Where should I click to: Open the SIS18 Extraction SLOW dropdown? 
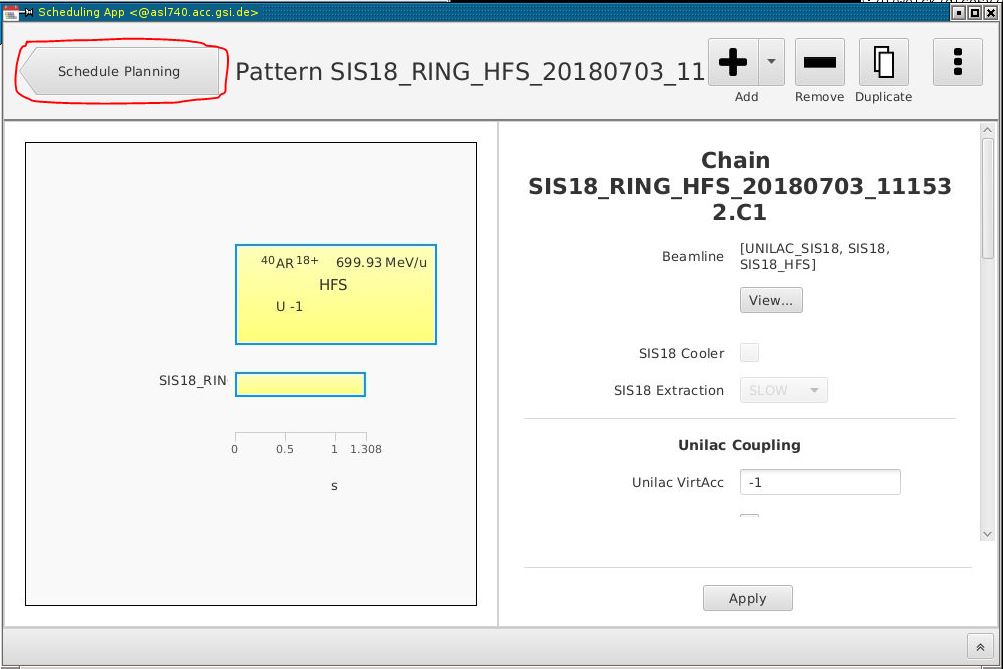[x=783, y=390]
